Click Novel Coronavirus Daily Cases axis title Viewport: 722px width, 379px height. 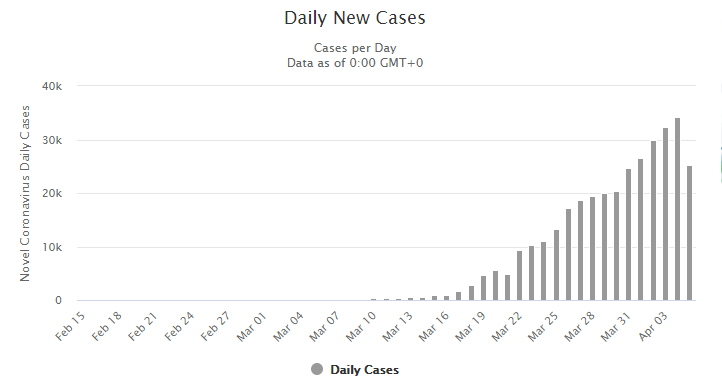pos(25,193)
